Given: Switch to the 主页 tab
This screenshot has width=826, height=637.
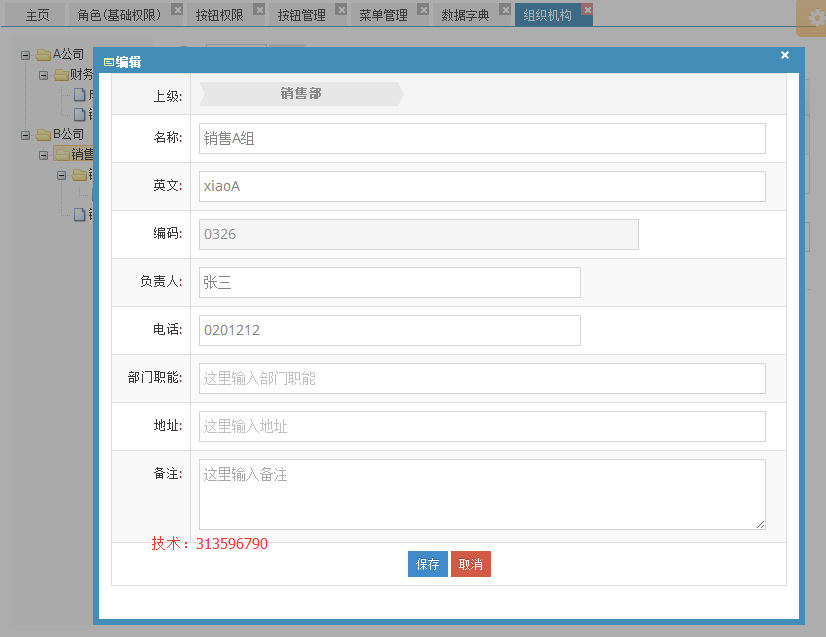Looking at the screenshot, I should 37,15.
